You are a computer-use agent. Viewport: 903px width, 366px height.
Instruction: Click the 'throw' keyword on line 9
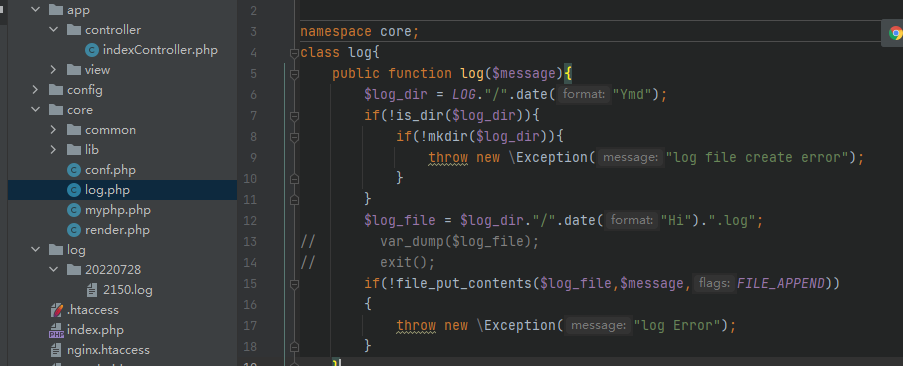[448, 157]
